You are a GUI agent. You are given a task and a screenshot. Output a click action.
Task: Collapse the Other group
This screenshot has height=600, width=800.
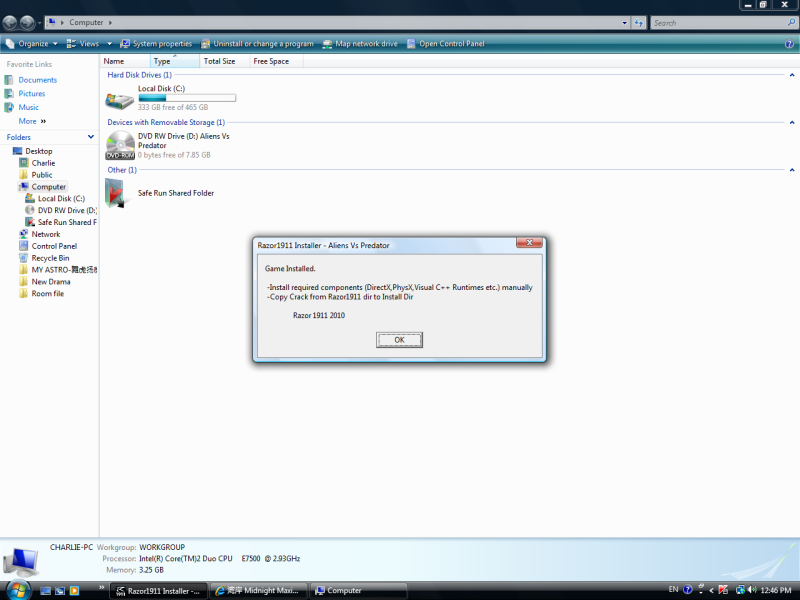[x=792, y=170]
